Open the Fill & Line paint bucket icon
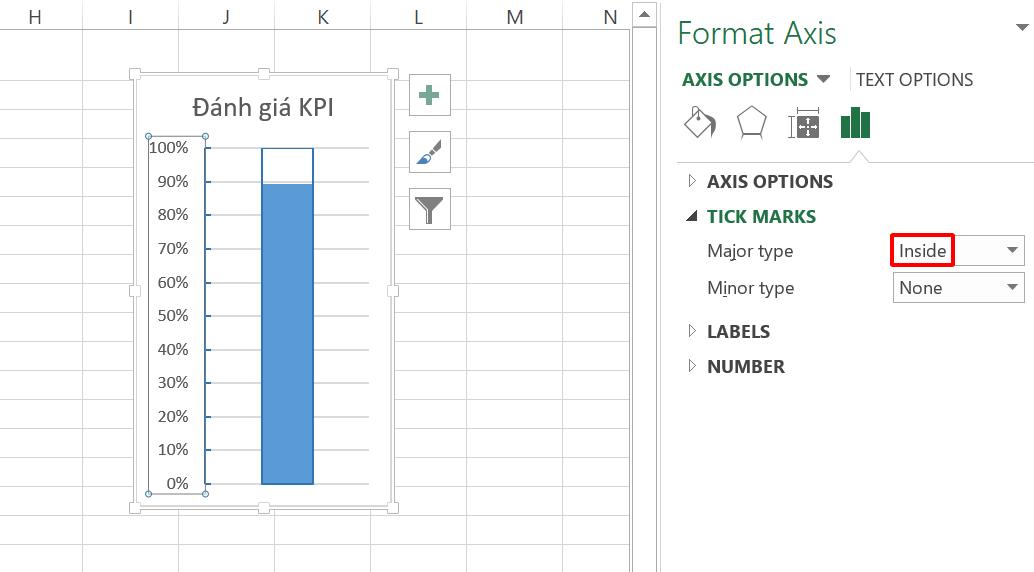 700,122
